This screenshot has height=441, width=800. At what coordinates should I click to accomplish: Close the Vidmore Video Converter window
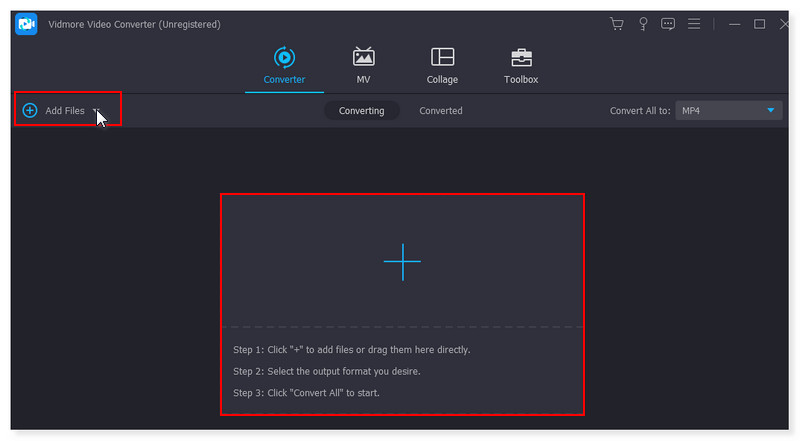coord(784,24)
